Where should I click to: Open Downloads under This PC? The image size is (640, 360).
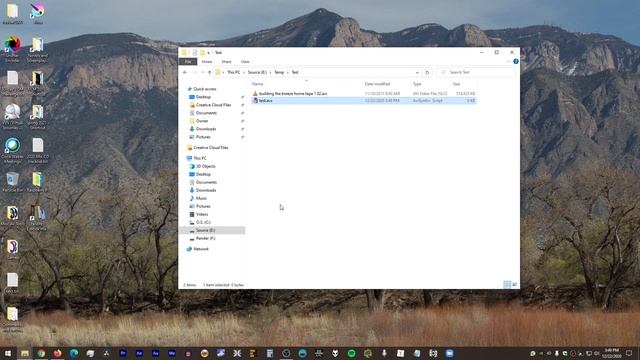point(206,190)
